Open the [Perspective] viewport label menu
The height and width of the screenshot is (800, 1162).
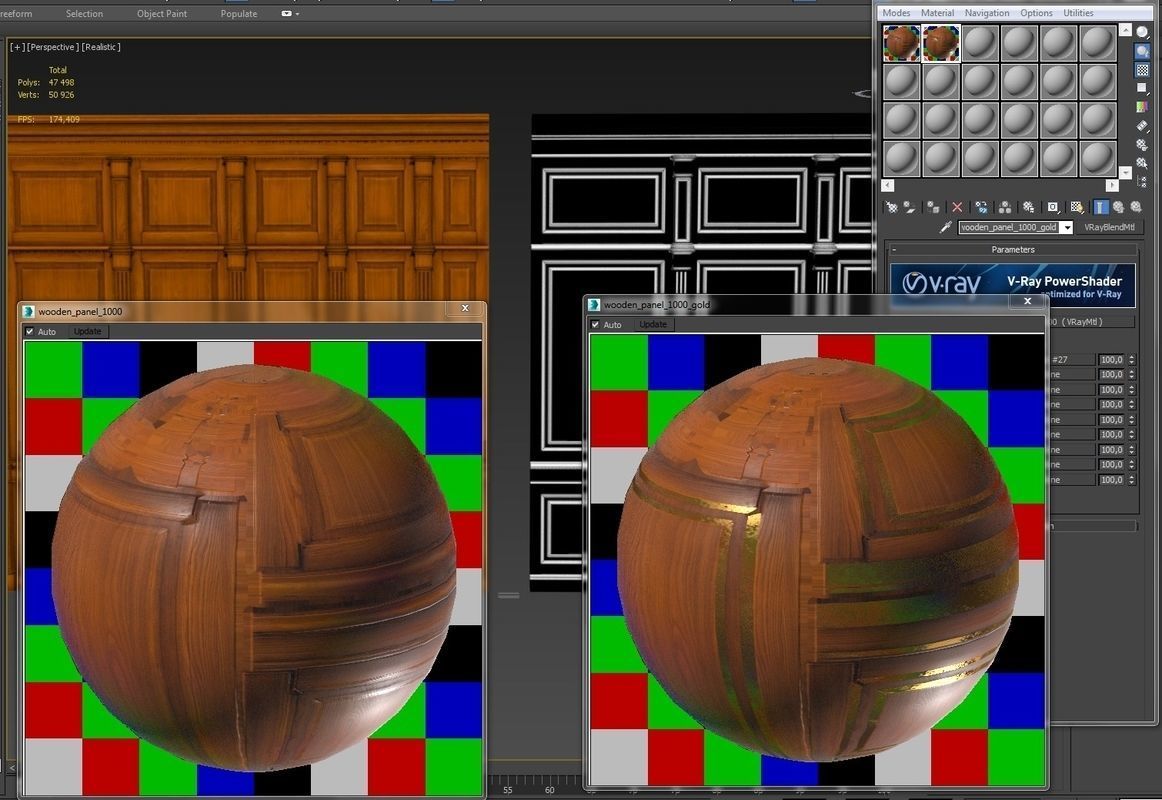pyautogui.click(x=52, y=47)
